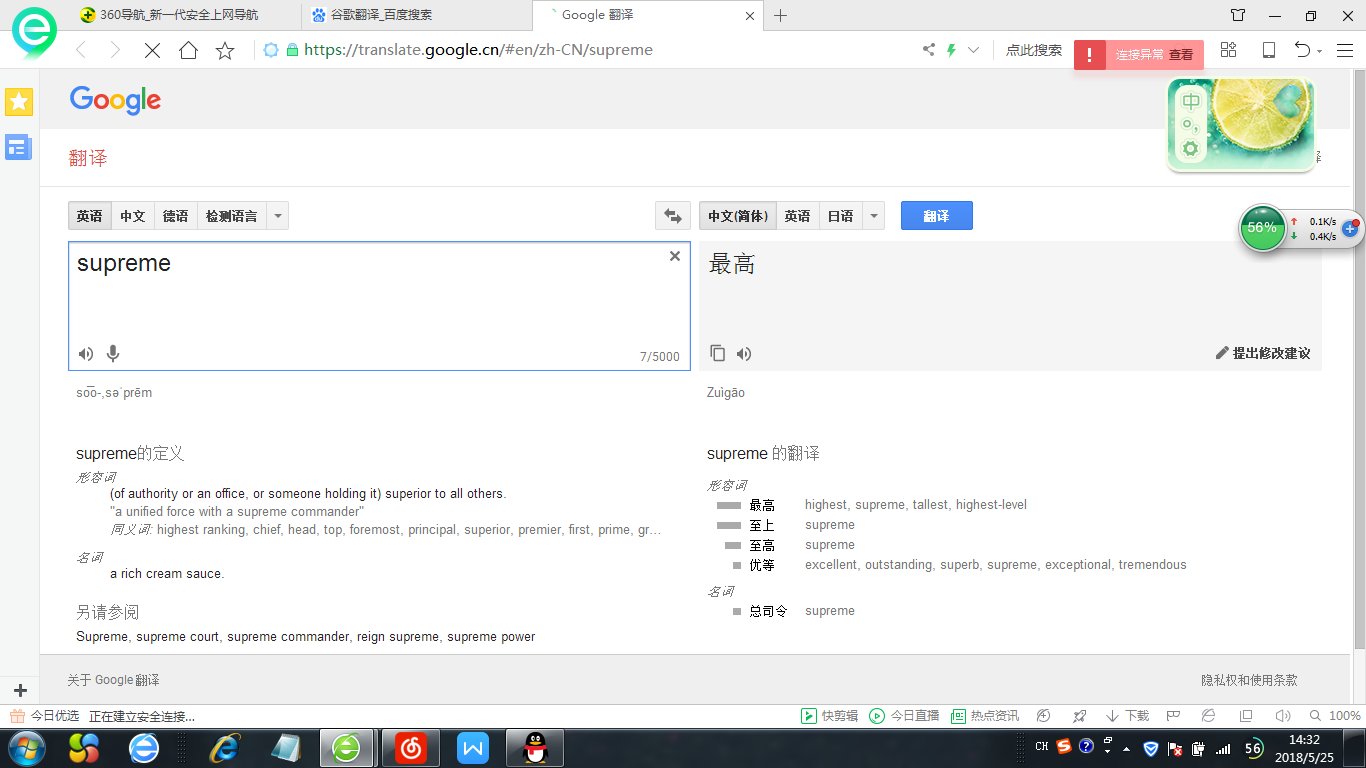Copy the translation using the copy icon

click(x=716, y=353)
